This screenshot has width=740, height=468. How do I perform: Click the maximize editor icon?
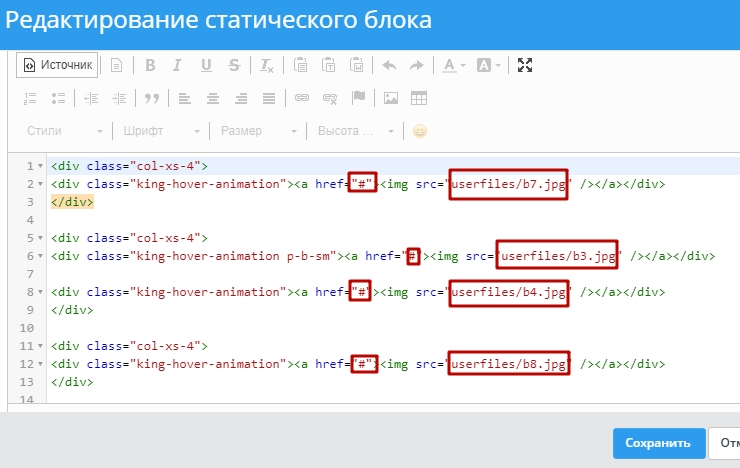(x=526, y=65)
